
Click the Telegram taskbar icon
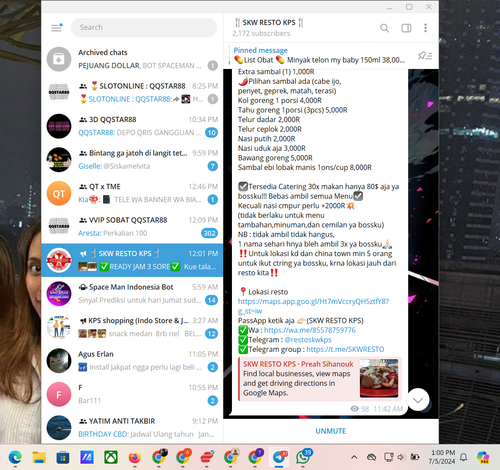279,457
